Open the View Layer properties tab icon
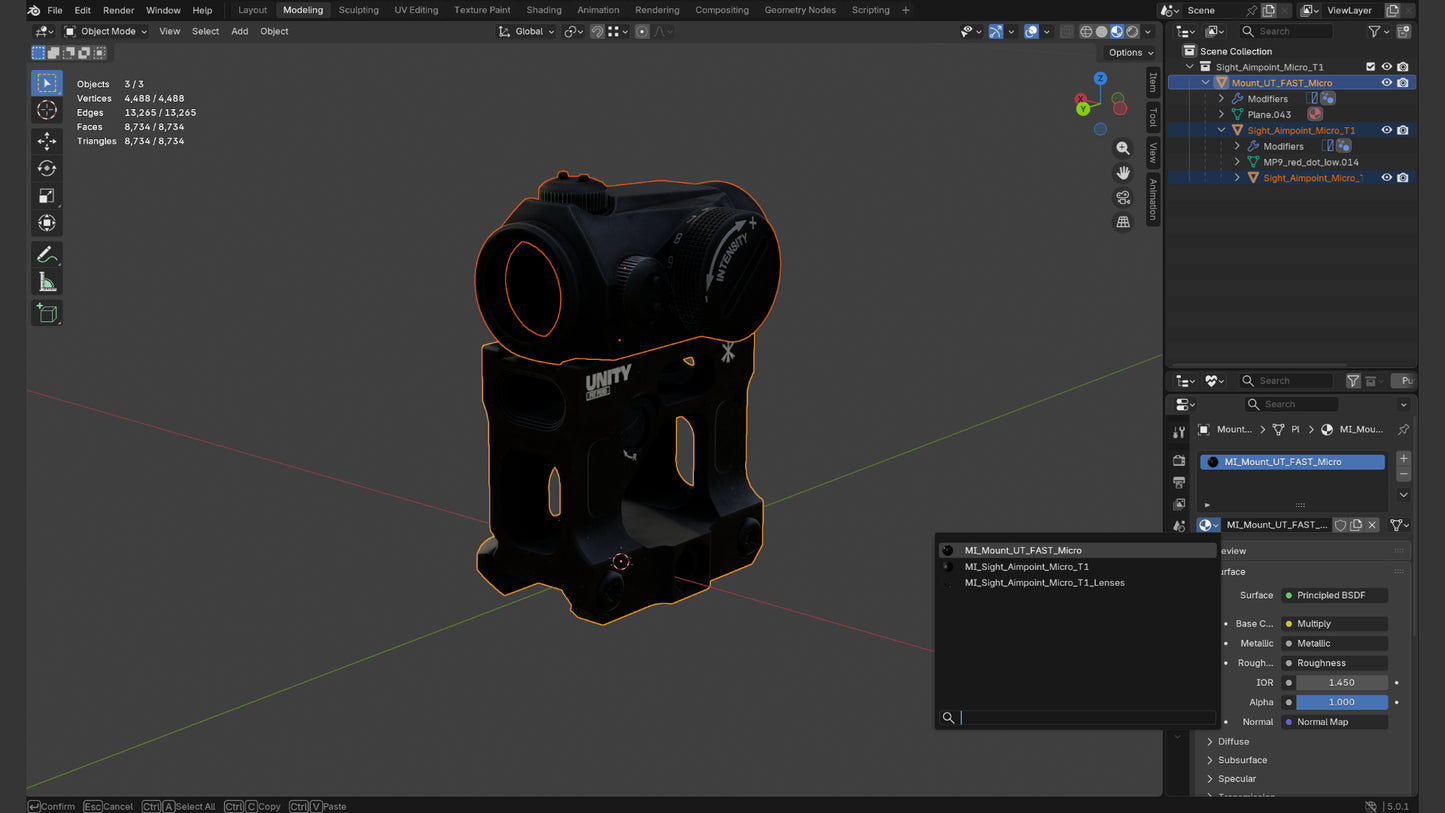 (x=1179, y=504)
